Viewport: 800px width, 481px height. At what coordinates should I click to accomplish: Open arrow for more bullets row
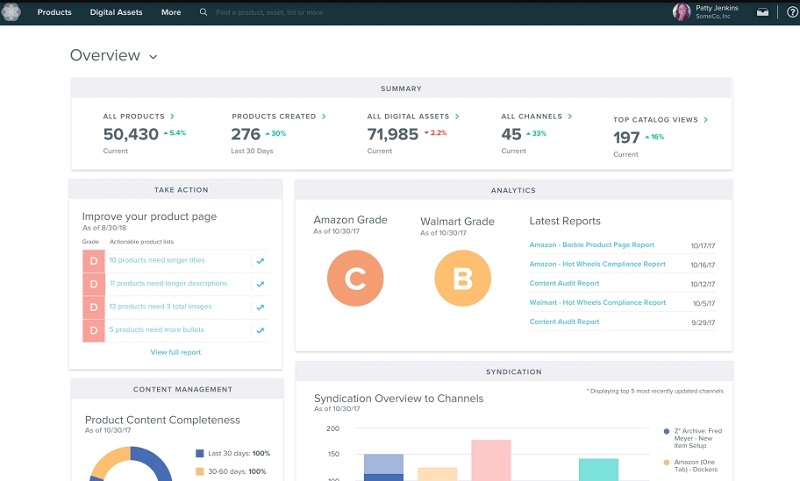(260, 330)
